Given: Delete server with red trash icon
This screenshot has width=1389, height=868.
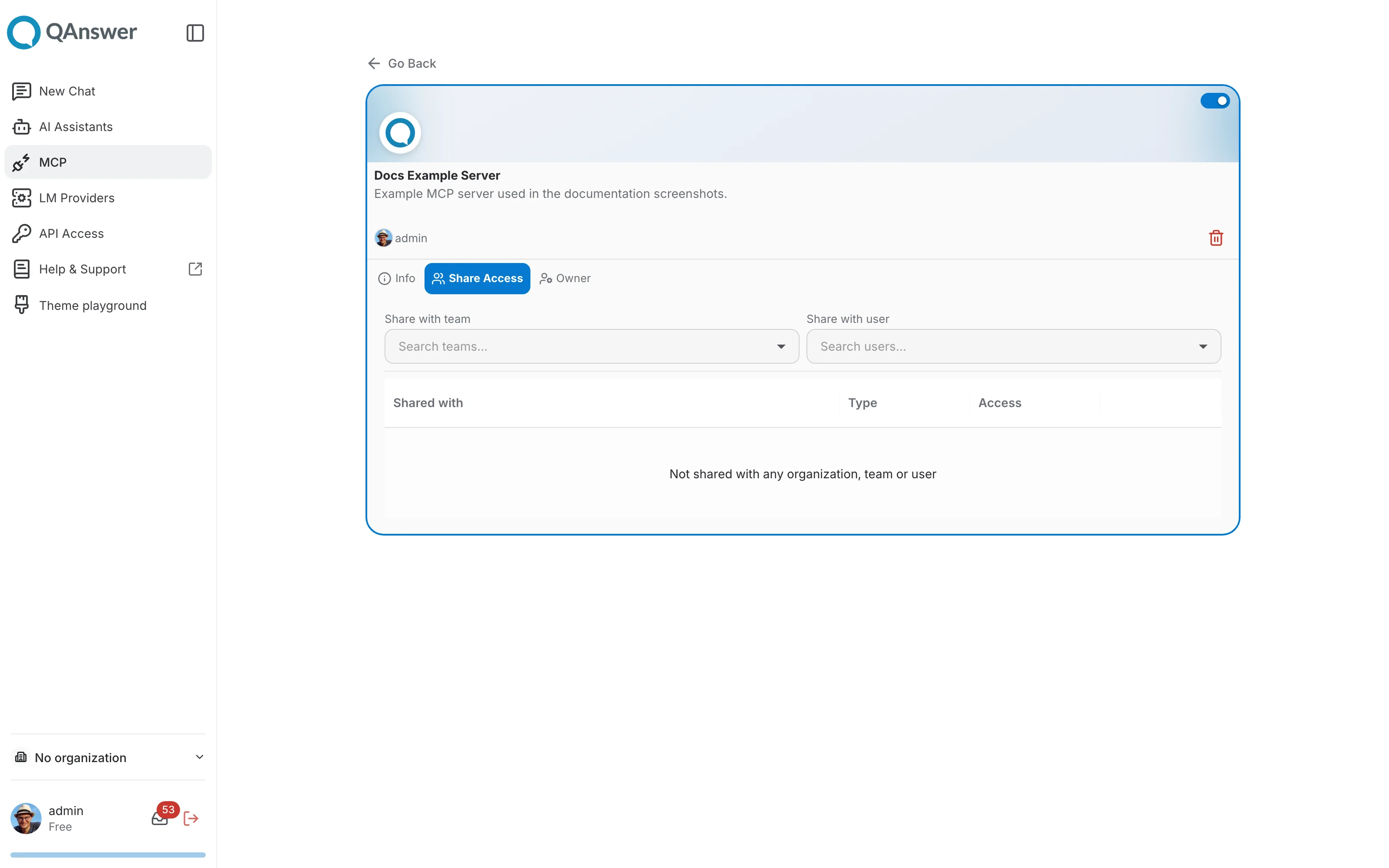Looking at the screenshot, I should click(x=1216, y=238).
